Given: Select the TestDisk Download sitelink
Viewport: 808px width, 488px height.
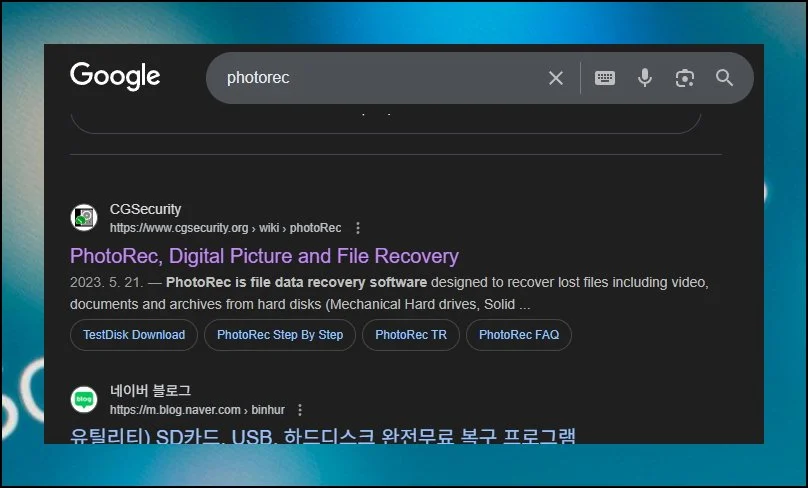Looking at the screenshot, I should click(x=134, y=335).
